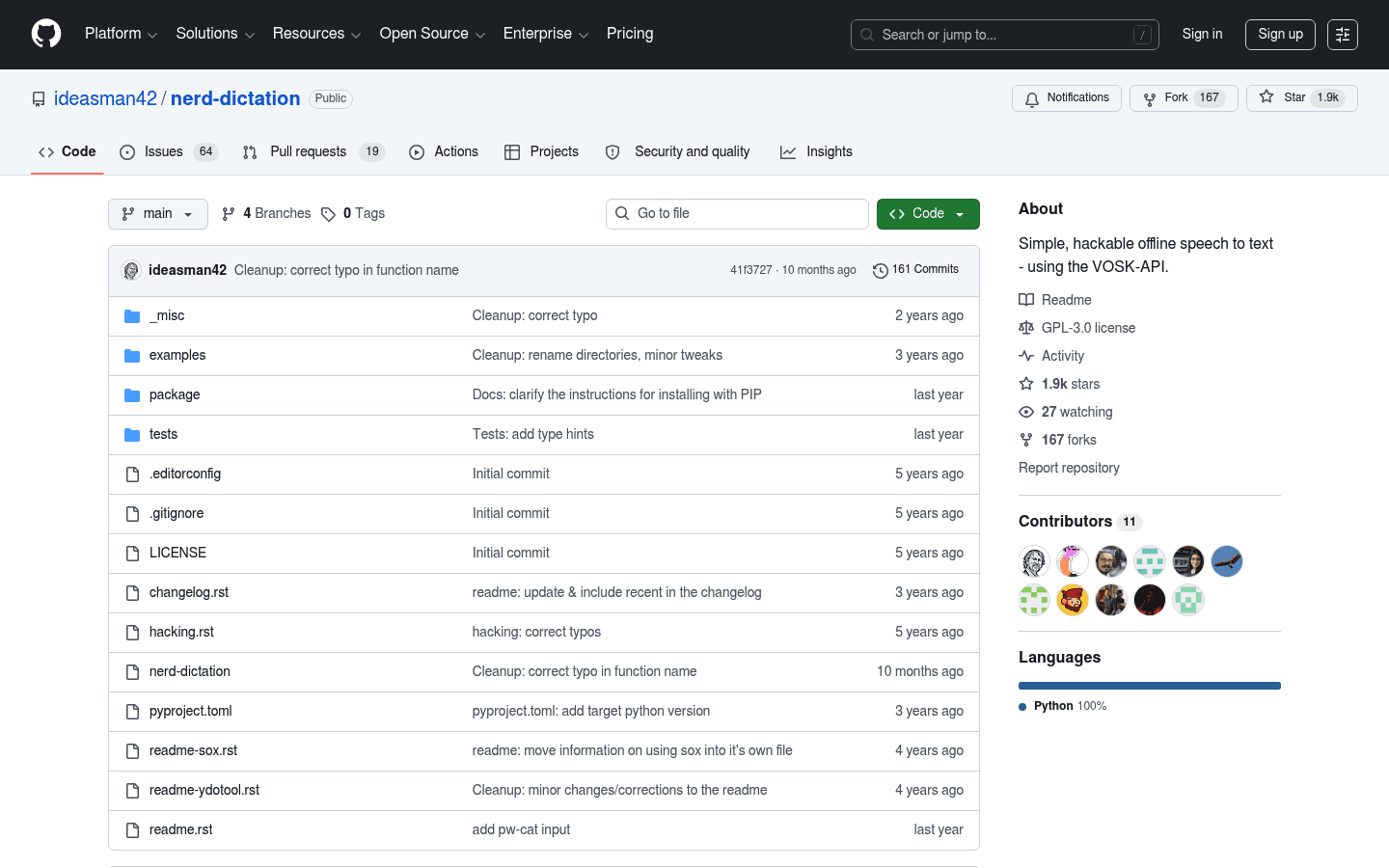The width and height of the screenshot is (1389, 868).
Task: View the 161 Commits history
Action: [x=916, y=270]
